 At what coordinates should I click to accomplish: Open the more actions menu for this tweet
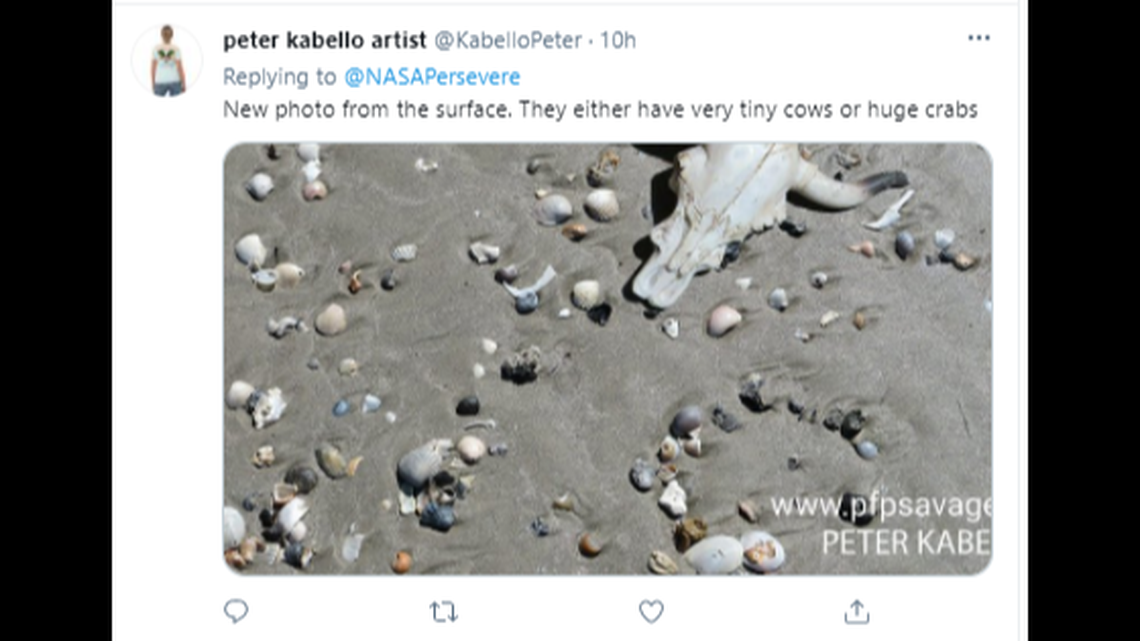(x=978, y=36)
